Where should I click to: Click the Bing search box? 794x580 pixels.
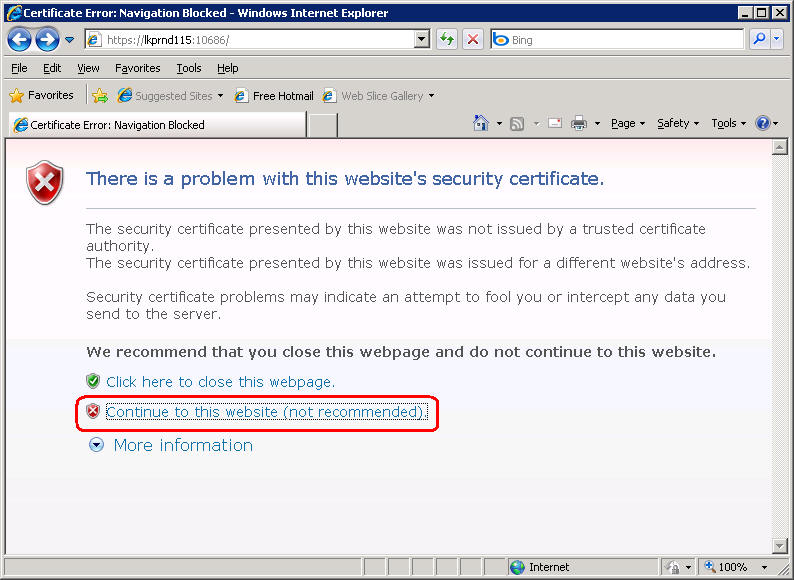coord(617,40)
